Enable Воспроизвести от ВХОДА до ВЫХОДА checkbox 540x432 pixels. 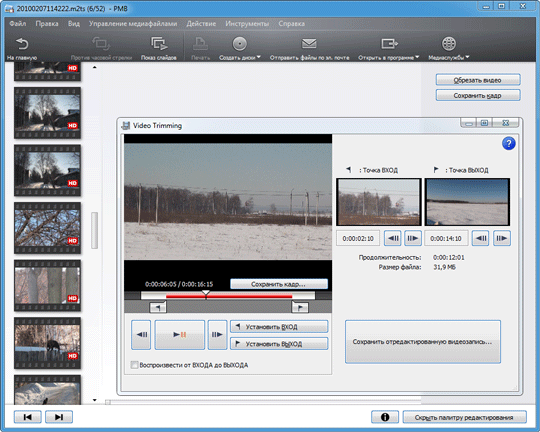click(134, 365)
